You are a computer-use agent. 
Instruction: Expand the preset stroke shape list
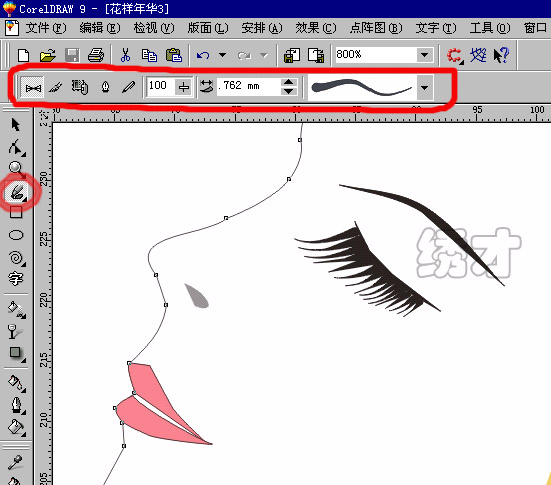424,87
